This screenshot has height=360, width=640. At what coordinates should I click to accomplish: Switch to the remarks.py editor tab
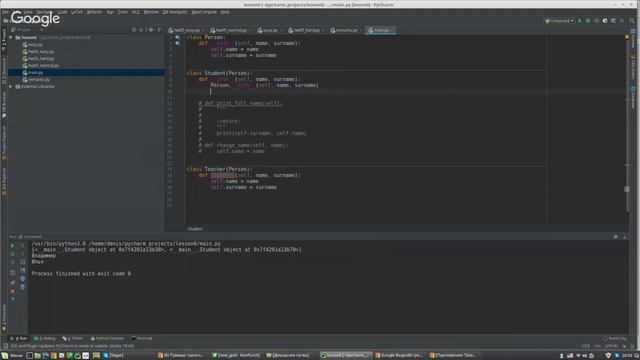(x=346, y=30)
